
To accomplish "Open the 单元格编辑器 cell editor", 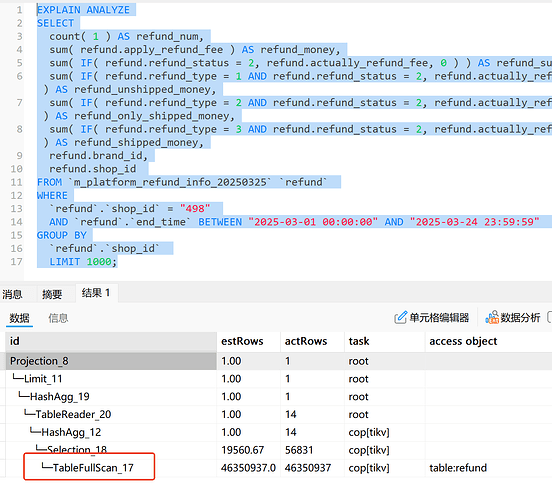I will coord(432,317).
